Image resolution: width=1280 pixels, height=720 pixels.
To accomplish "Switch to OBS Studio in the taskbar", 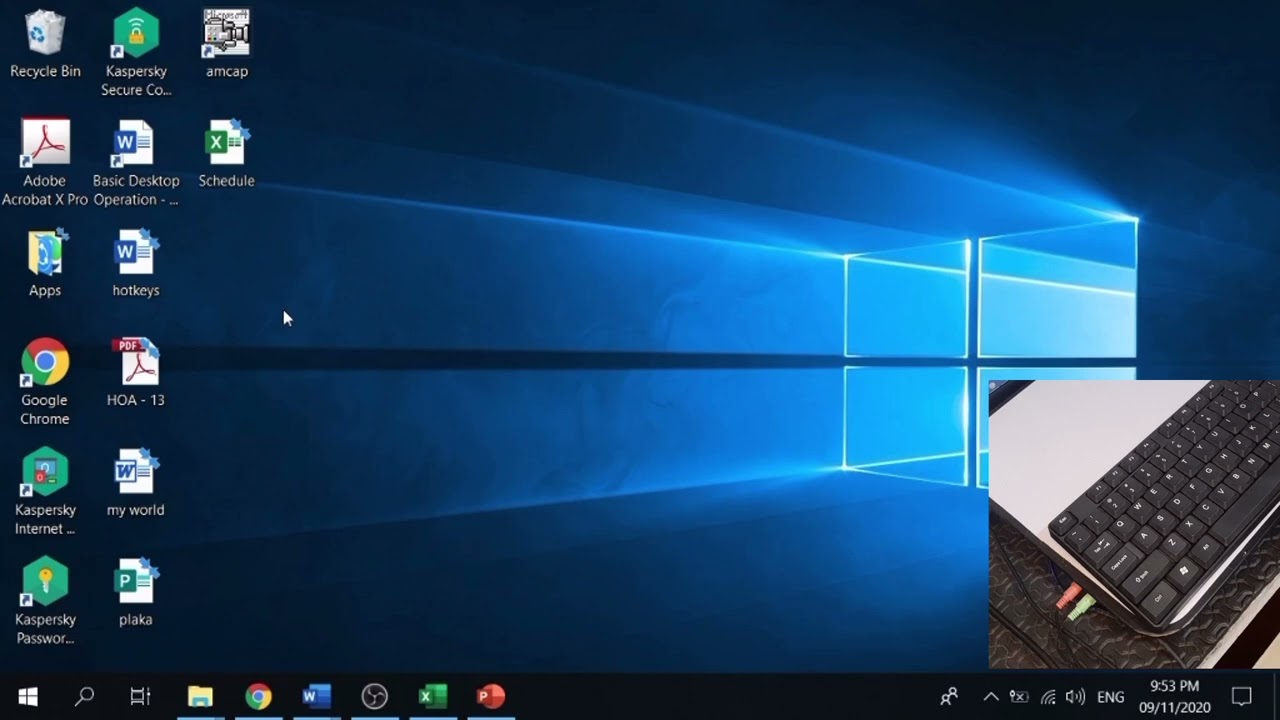I will [374, 696].
